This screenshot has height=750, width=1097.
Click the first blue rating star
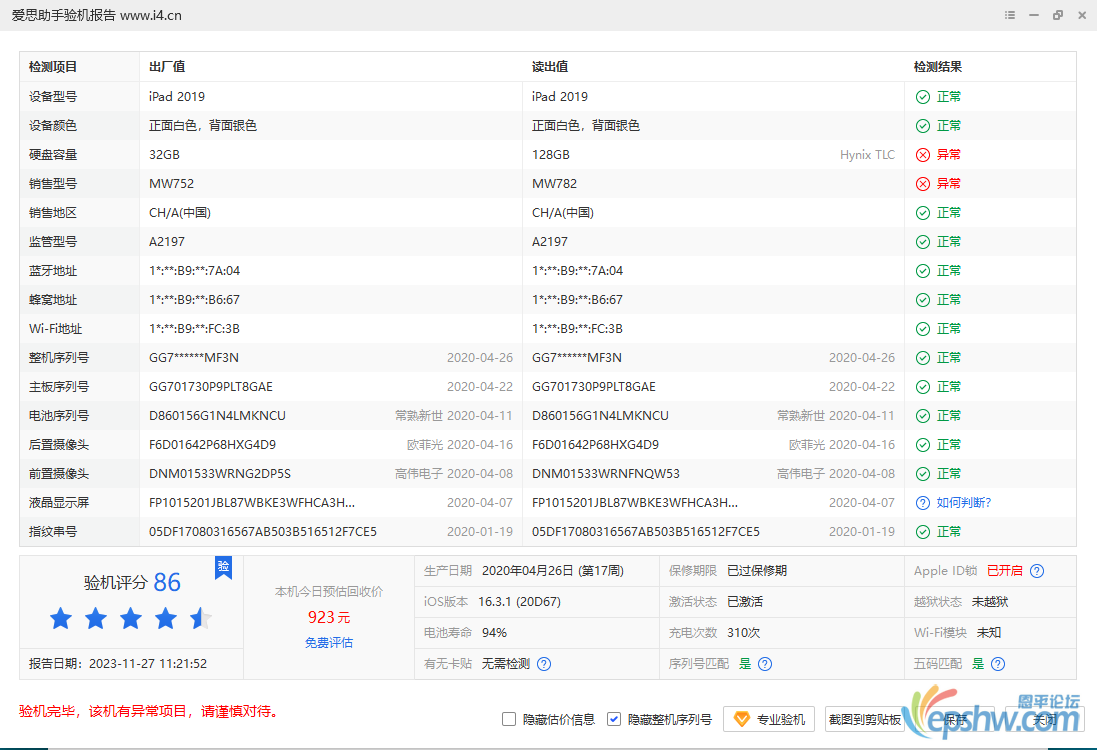point(61,618)
